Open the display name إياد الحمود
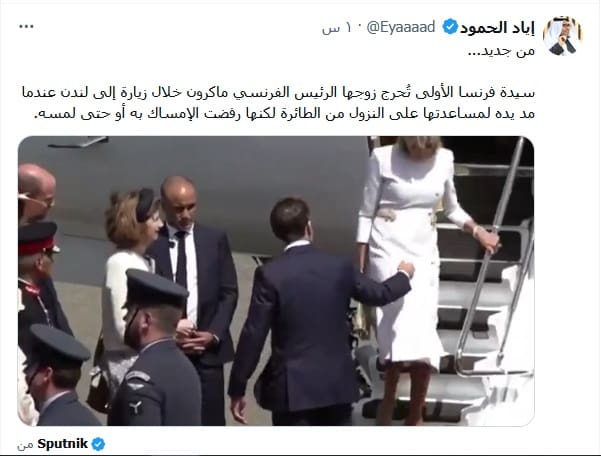This screenshot has width=601, height=456. (x=497, y=28)
